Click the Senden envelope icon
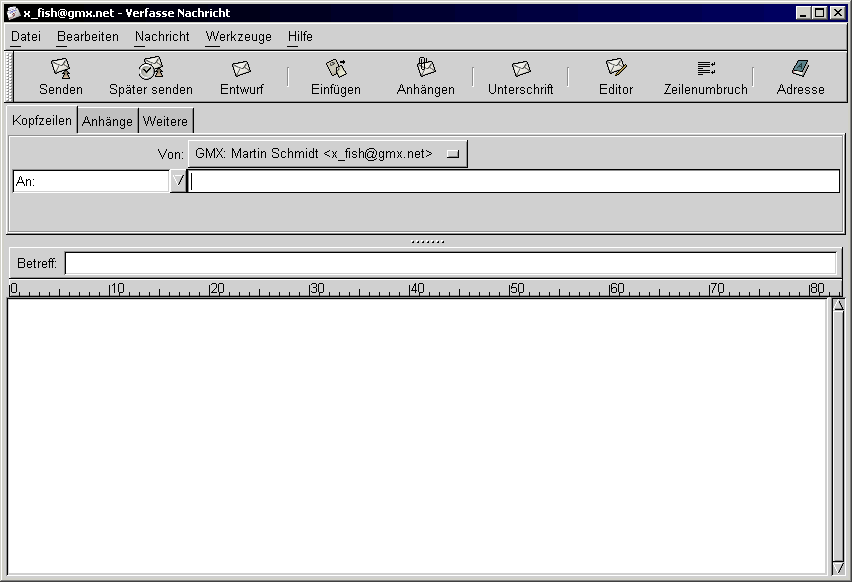This screenshot has height=582, width=852. [61, 68]
